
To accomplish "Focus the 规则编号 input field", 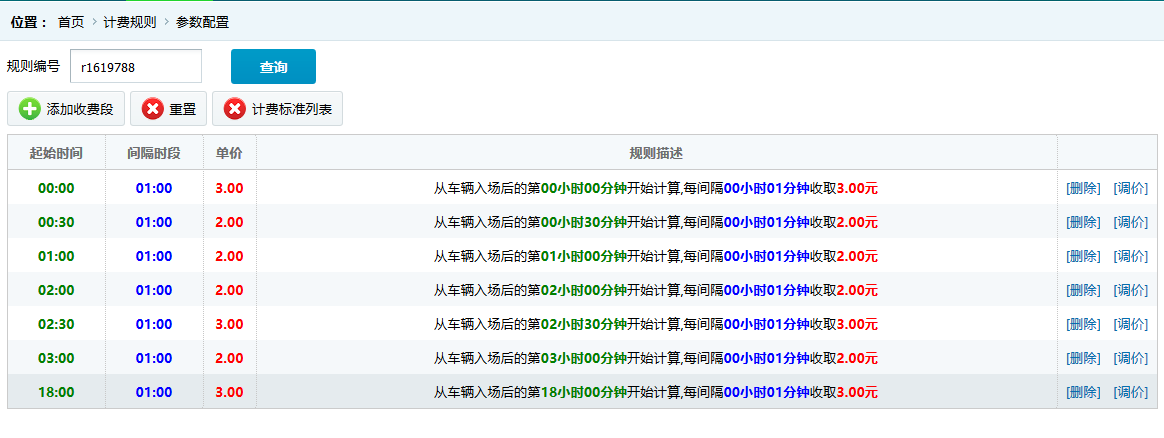I will click(x=136, y=67).
